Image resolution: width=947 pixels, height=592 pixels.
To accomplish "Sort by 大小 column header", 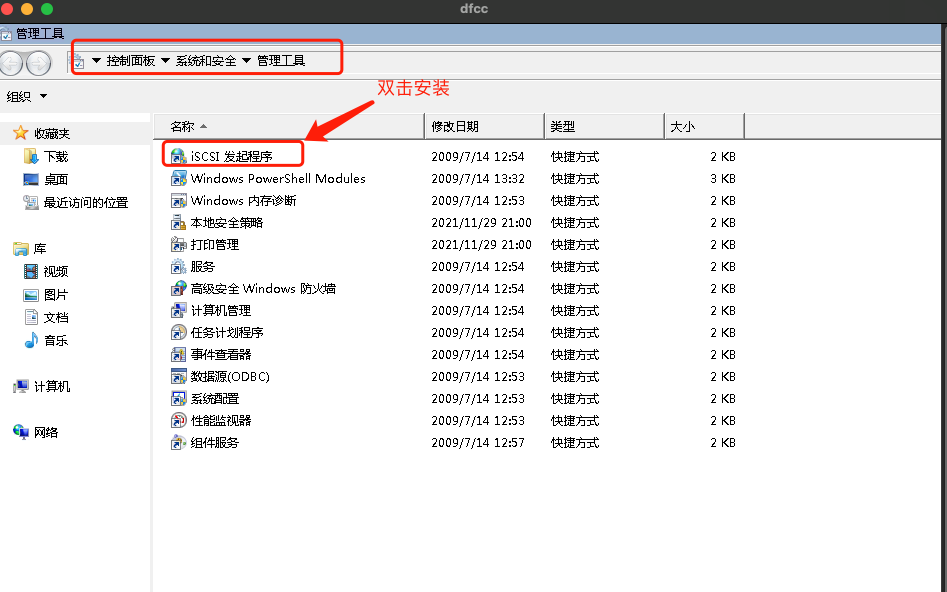I will coord(704,126).
